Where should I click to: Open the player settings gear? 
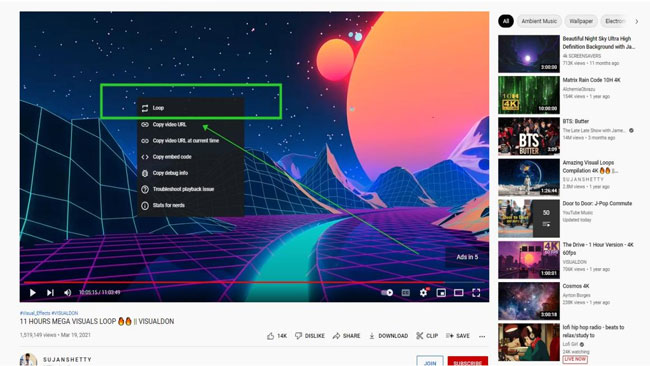[423, 293]
